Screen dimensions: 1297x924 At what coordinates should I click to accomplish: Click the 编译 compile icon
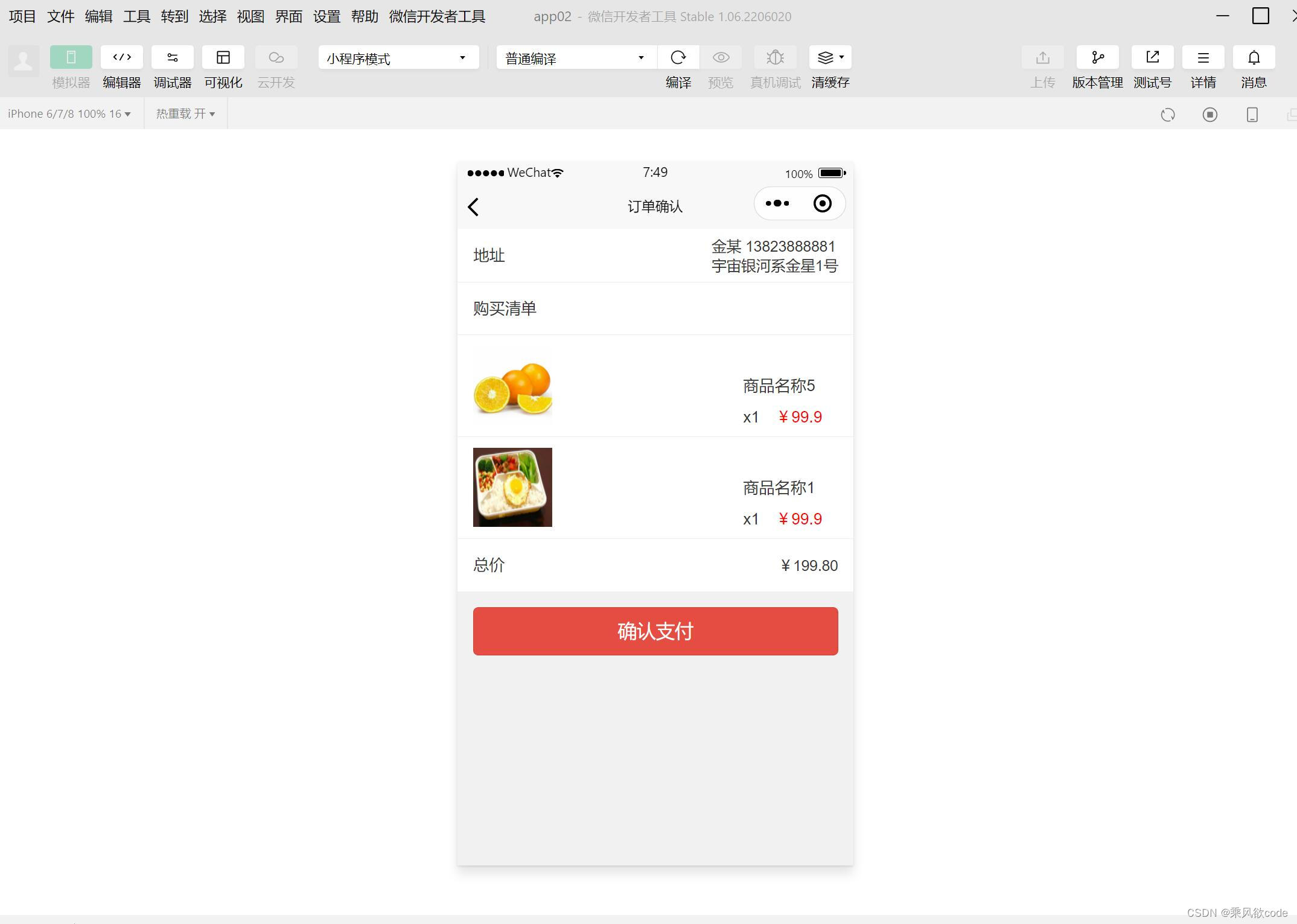[x=678, y=57]
